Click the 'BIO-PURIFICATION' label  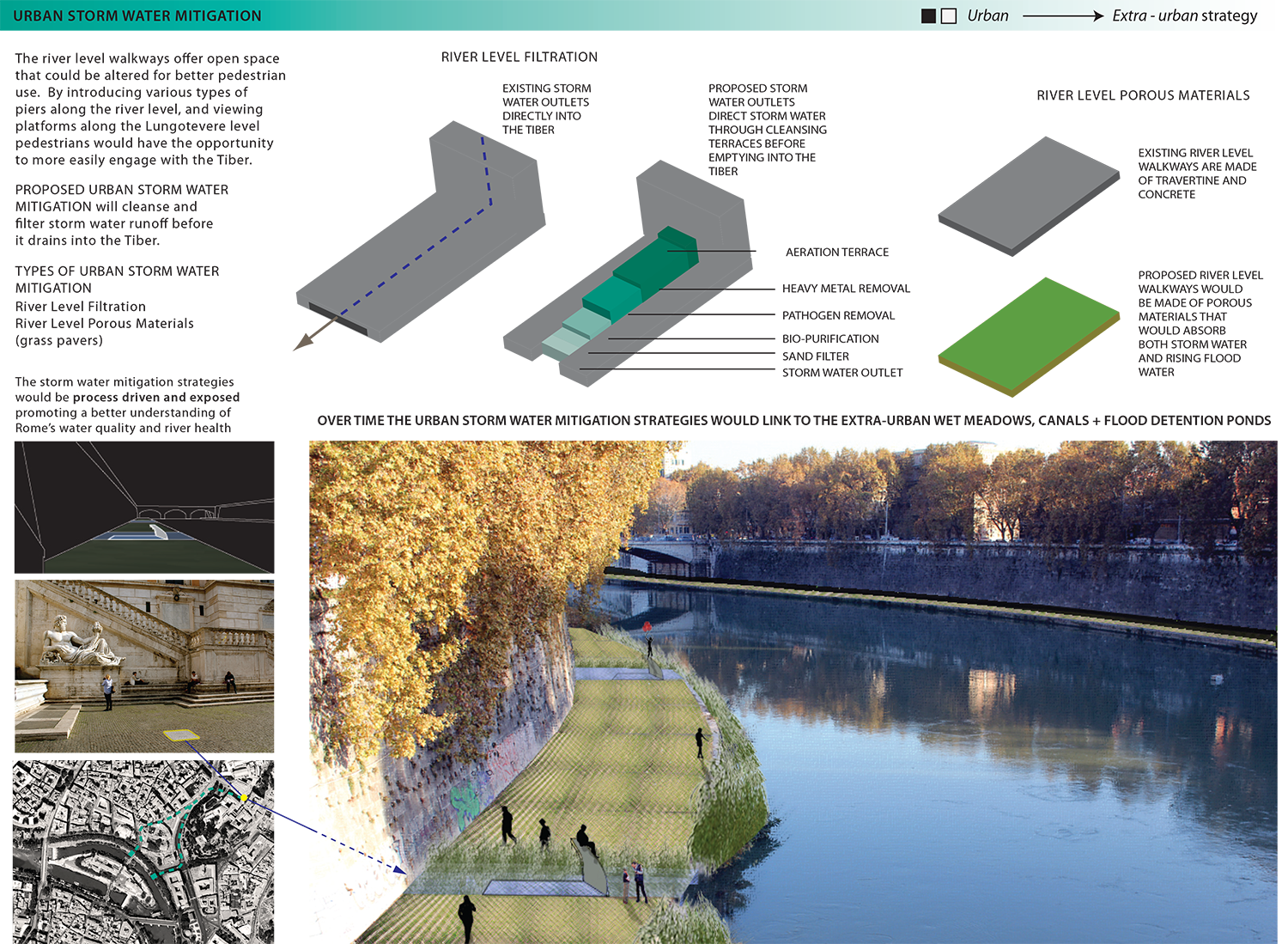[x=830, y=338]
